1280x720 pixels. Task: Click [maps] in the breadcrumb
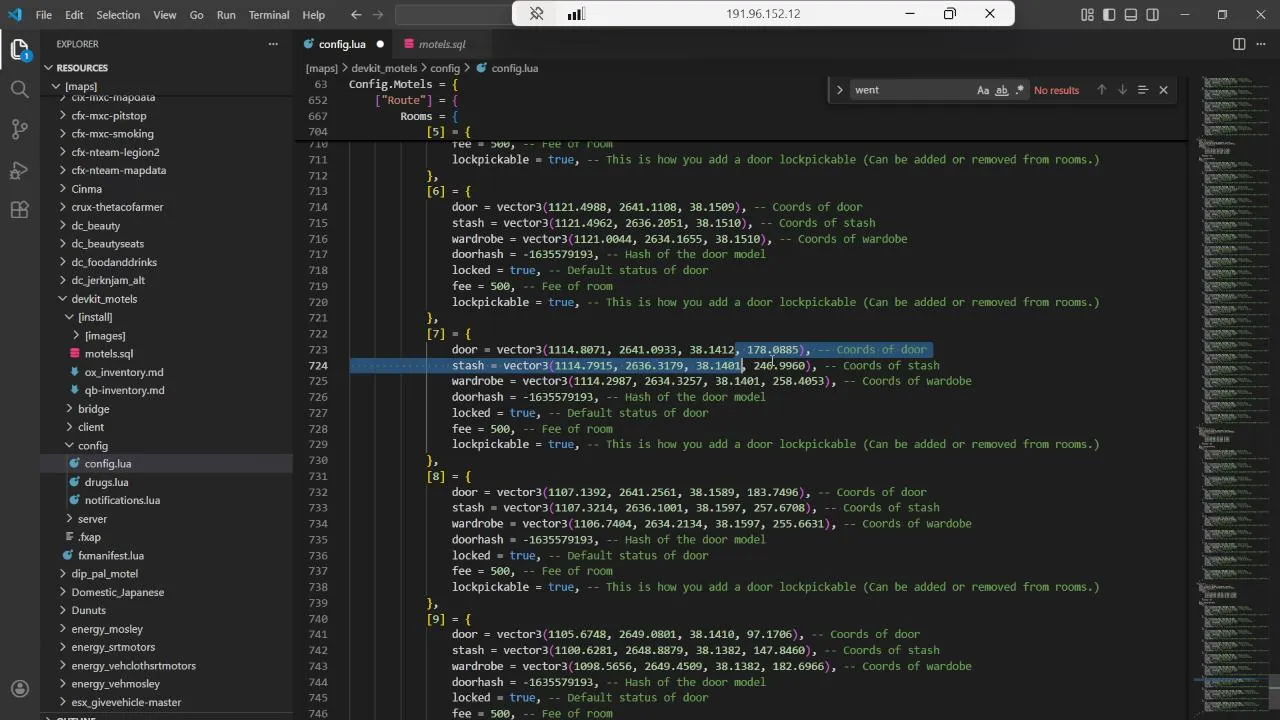click(322, 68)
